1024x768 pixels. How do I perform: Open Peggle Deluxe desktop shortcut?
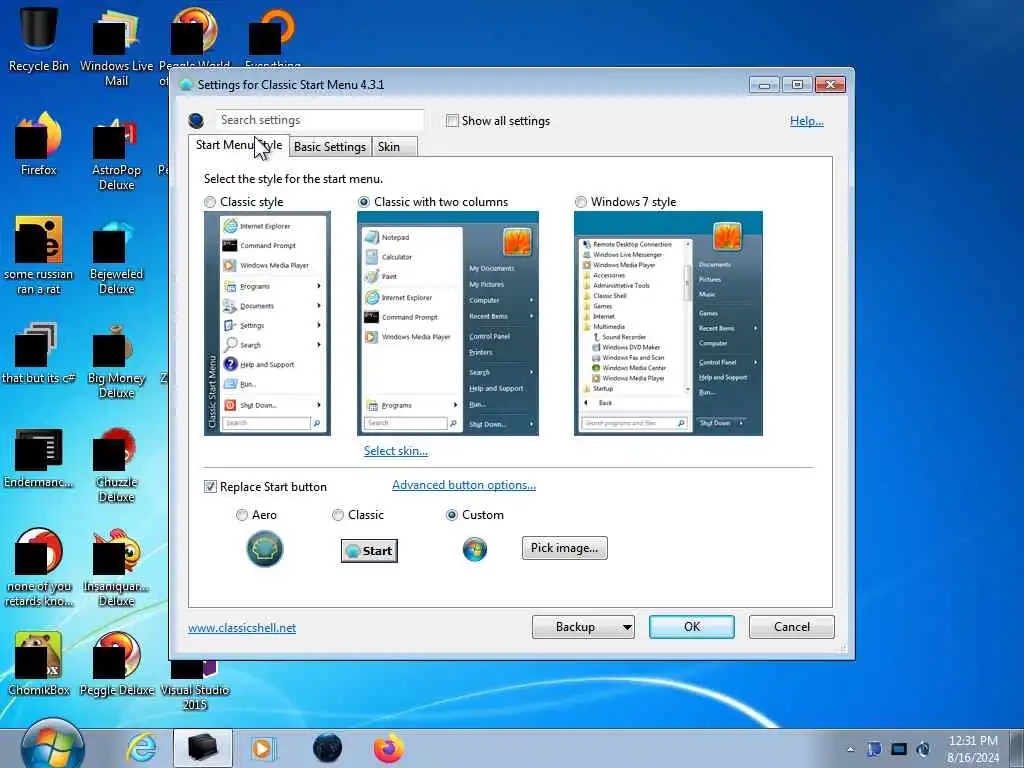click(116, 663)
